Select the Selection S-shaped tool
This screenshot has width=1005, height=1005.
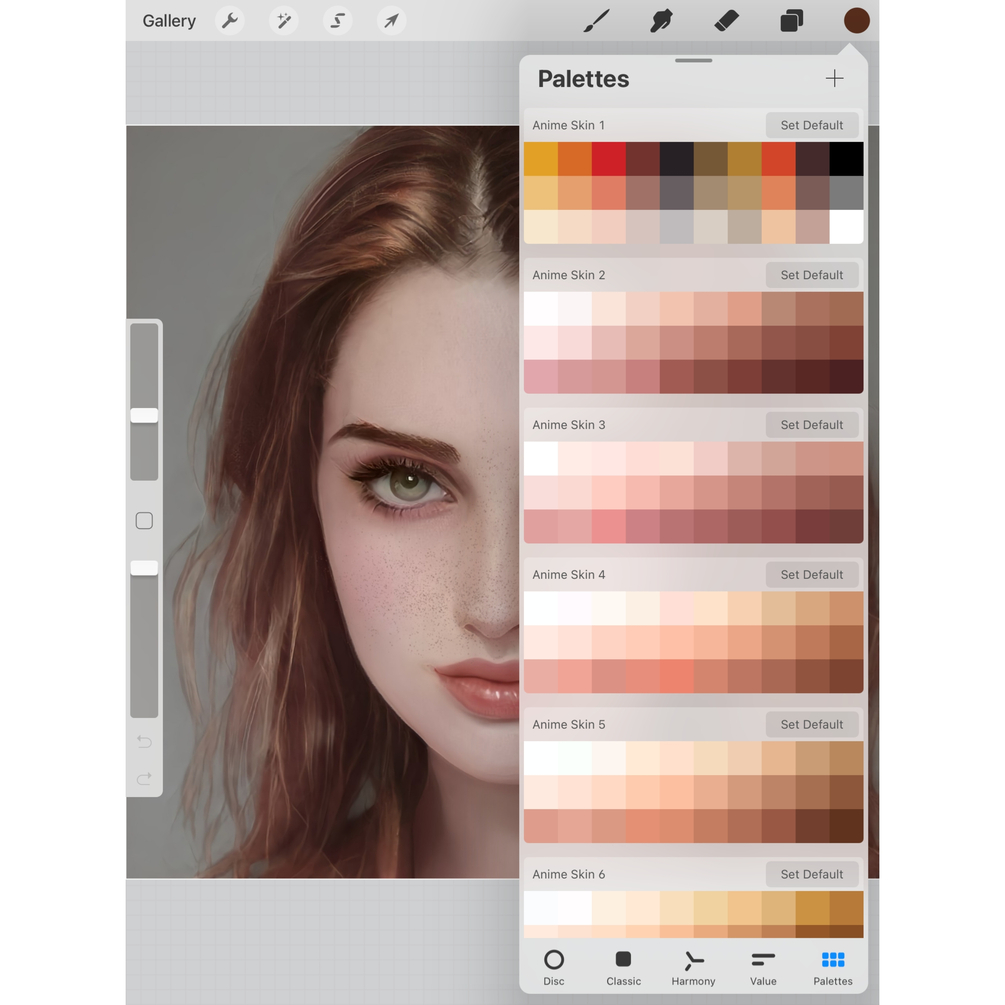pyautogui.click(x=337, y=21)
